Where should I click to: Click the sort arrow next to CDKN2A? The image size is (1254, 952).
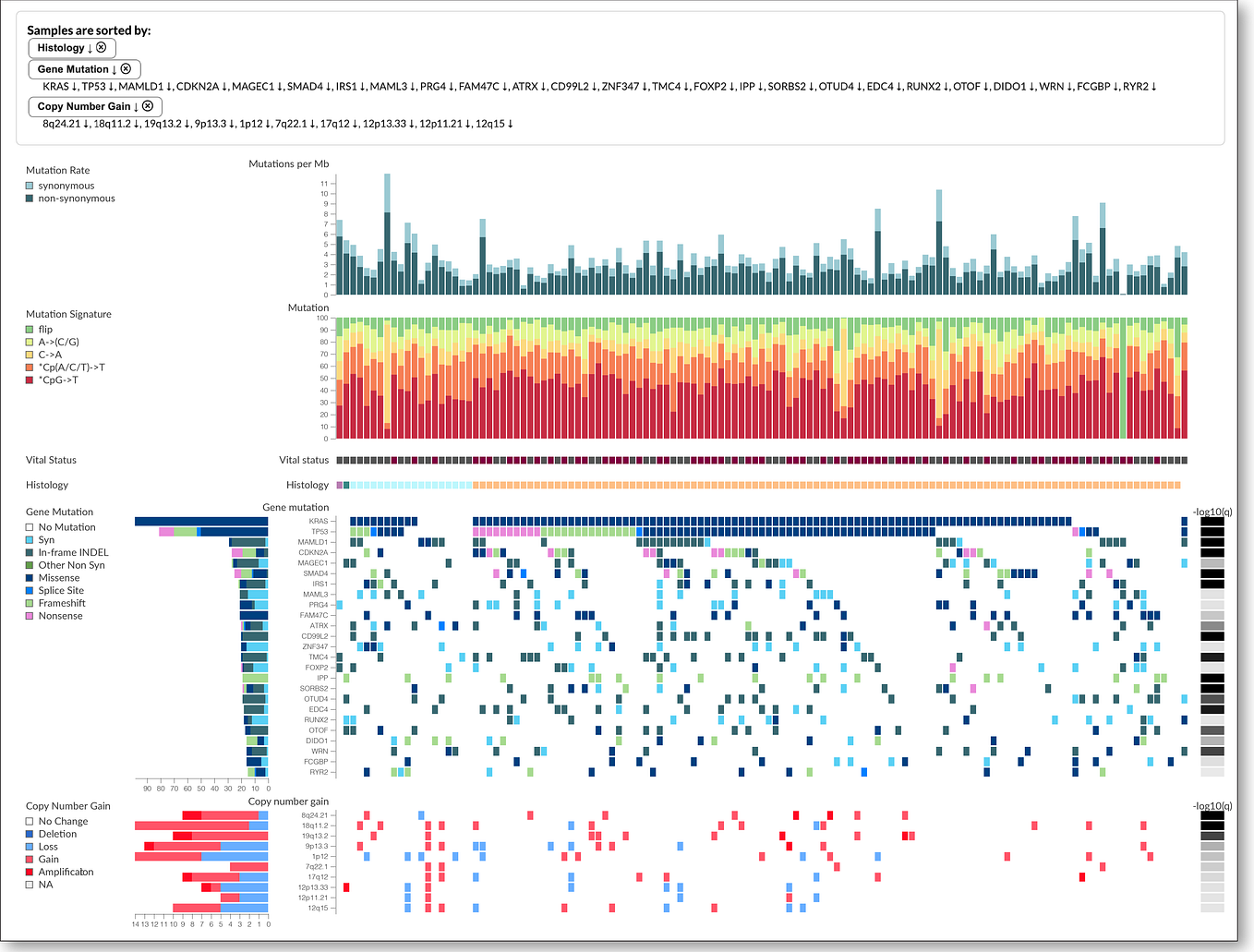point(223,86)
